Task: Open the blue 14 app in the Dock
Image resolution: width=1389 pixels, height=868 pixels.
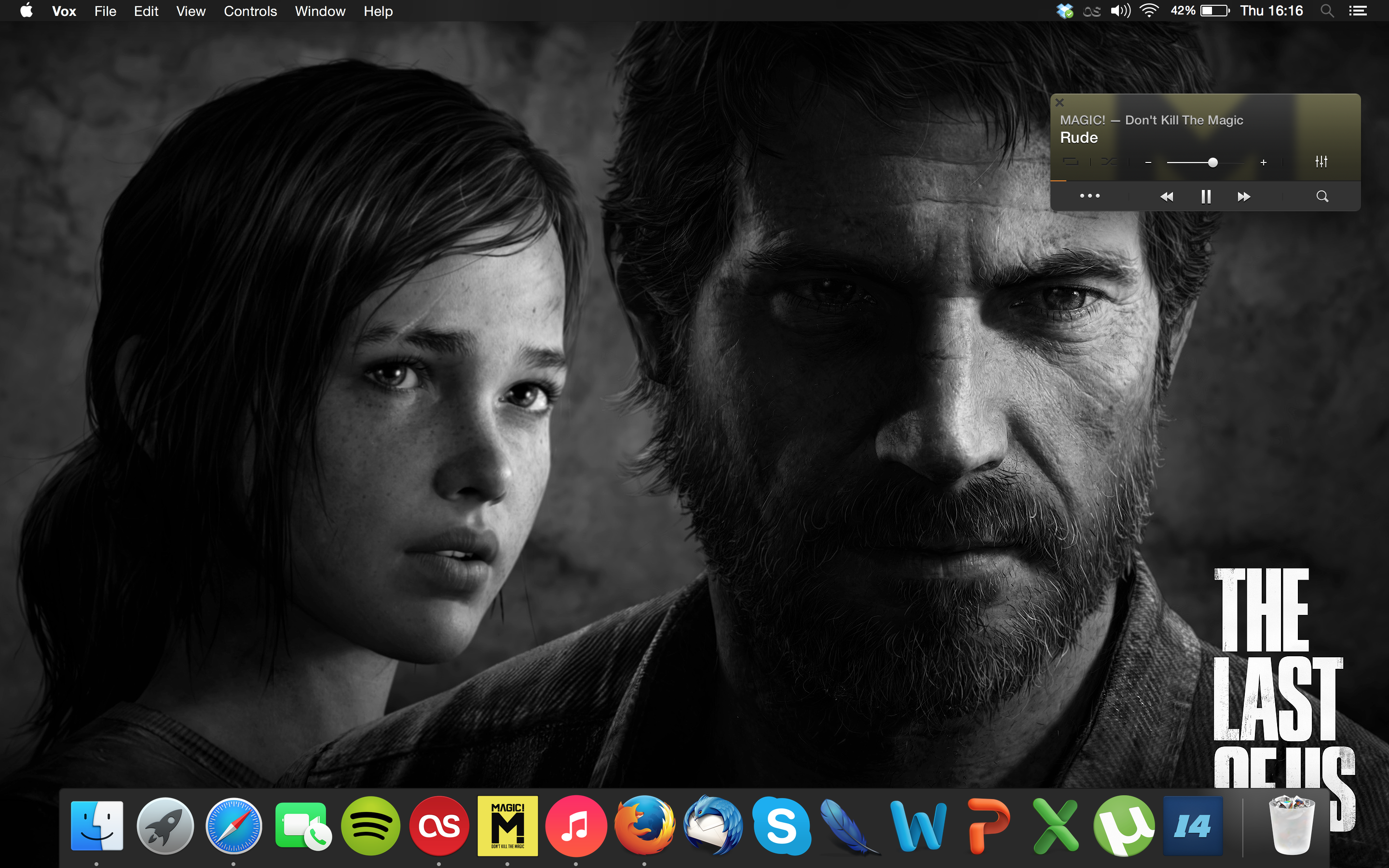Action: coord(1193,826)
